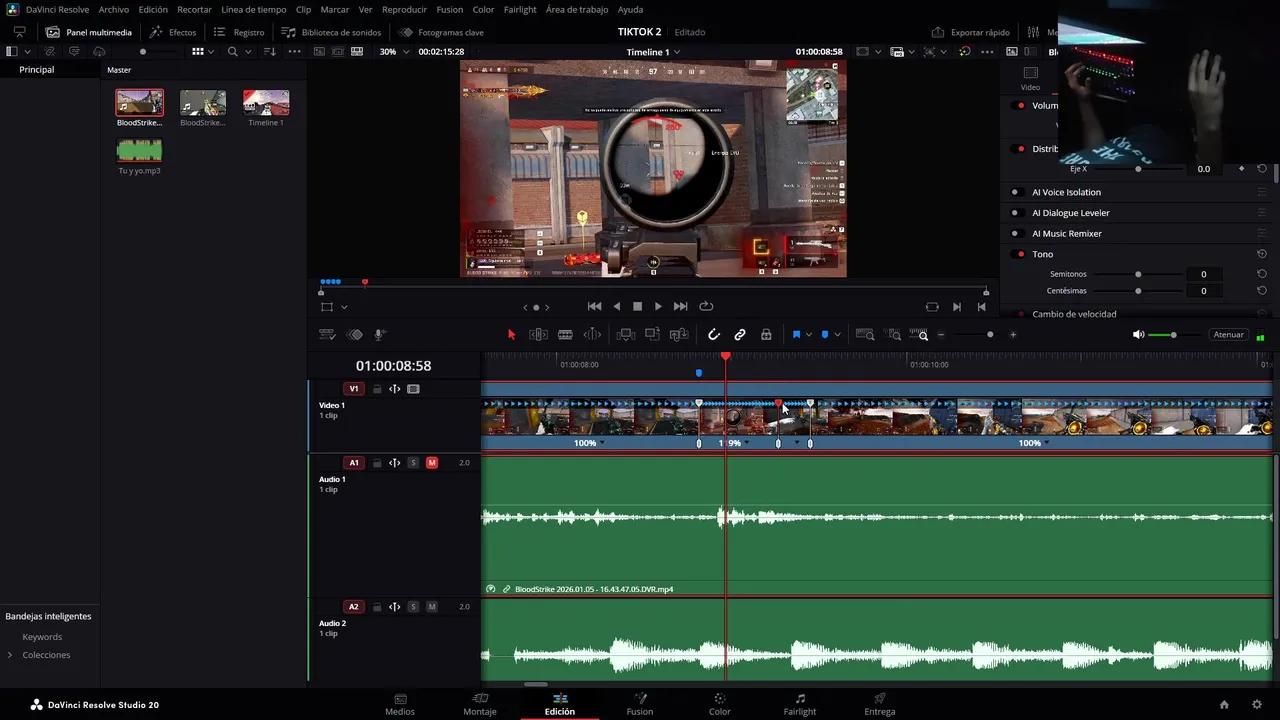Open the marker color dropdown arrow

point(837,335)
